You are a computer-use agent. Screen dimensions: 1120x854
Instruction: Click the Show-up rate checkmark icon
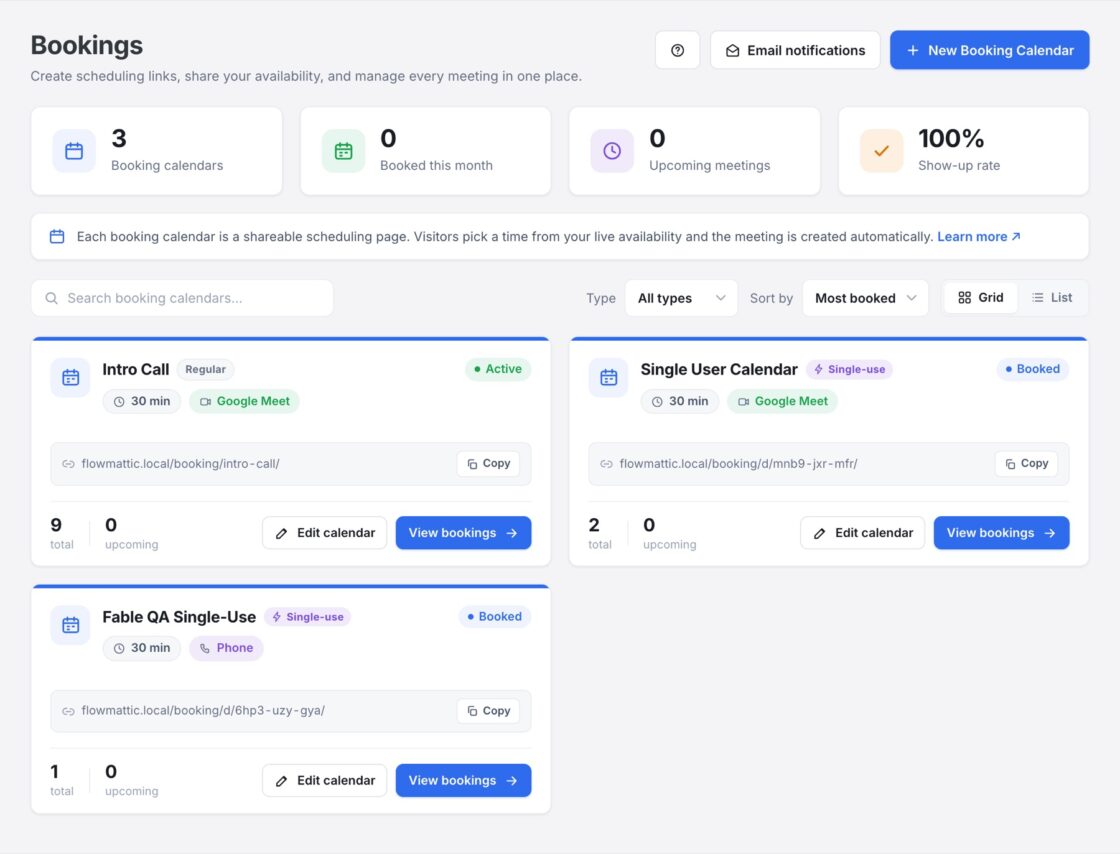[x=881, y=151]
